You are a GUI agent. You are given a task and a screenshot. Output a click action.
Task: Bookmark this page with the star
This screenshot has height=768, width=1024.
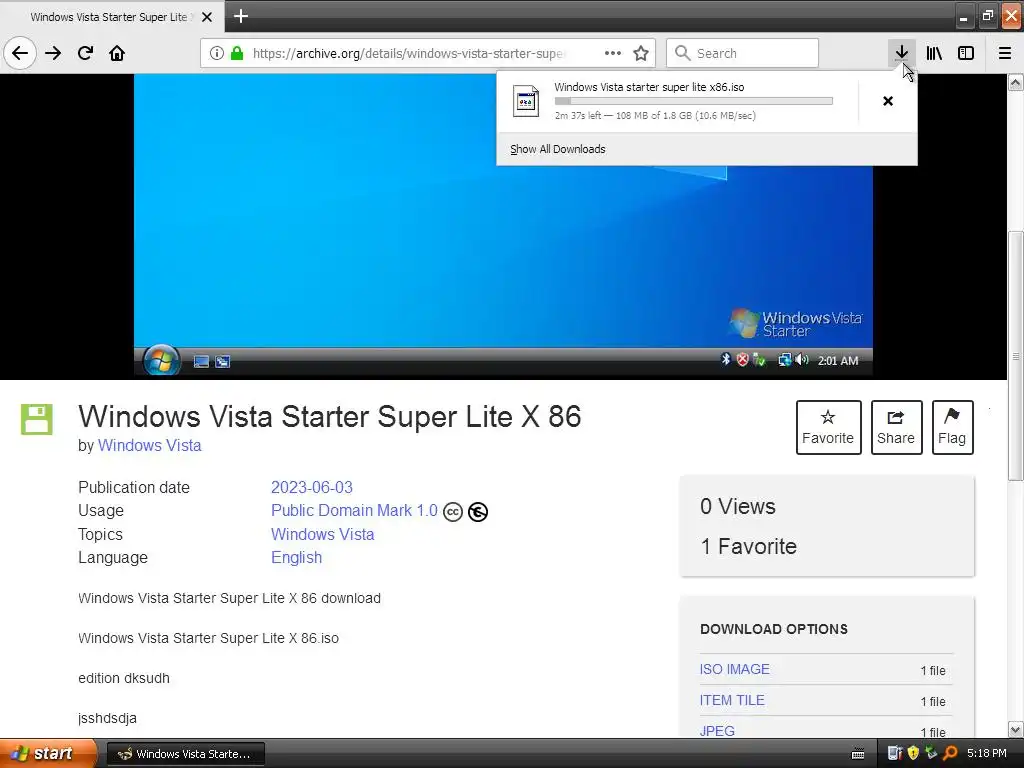click(641, 53)
